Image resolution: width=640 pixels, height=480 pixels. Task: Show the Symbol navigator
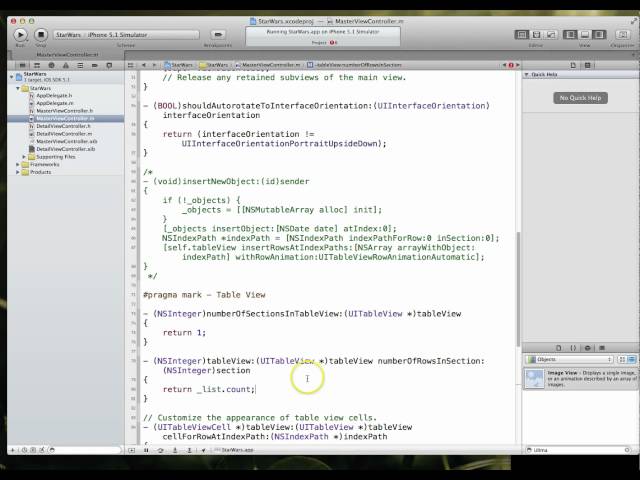click(37, 65)
